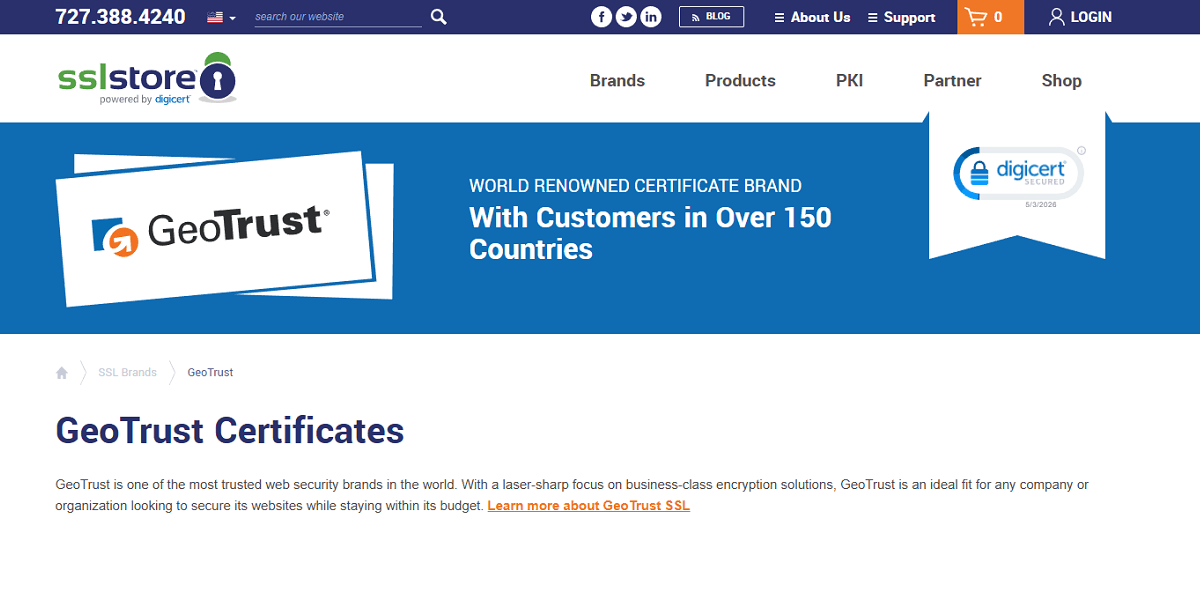This screenshot has height=600, width=1200.
Task: Click 'WORLD RENOWNED CERTIFICATE BRAND' text
Action: pyautogui.click(x=635, y=186)
